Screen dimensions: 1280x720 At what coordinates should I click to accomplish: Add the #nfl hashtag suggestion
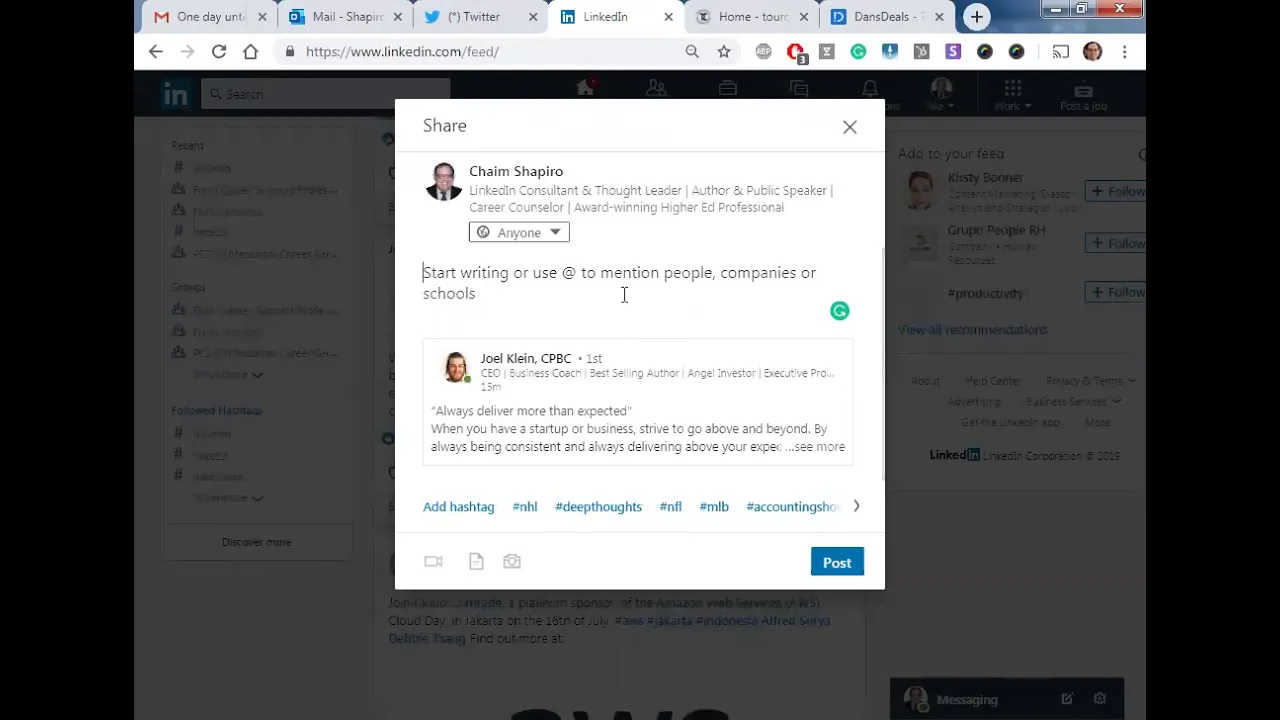tap(671, 507)
